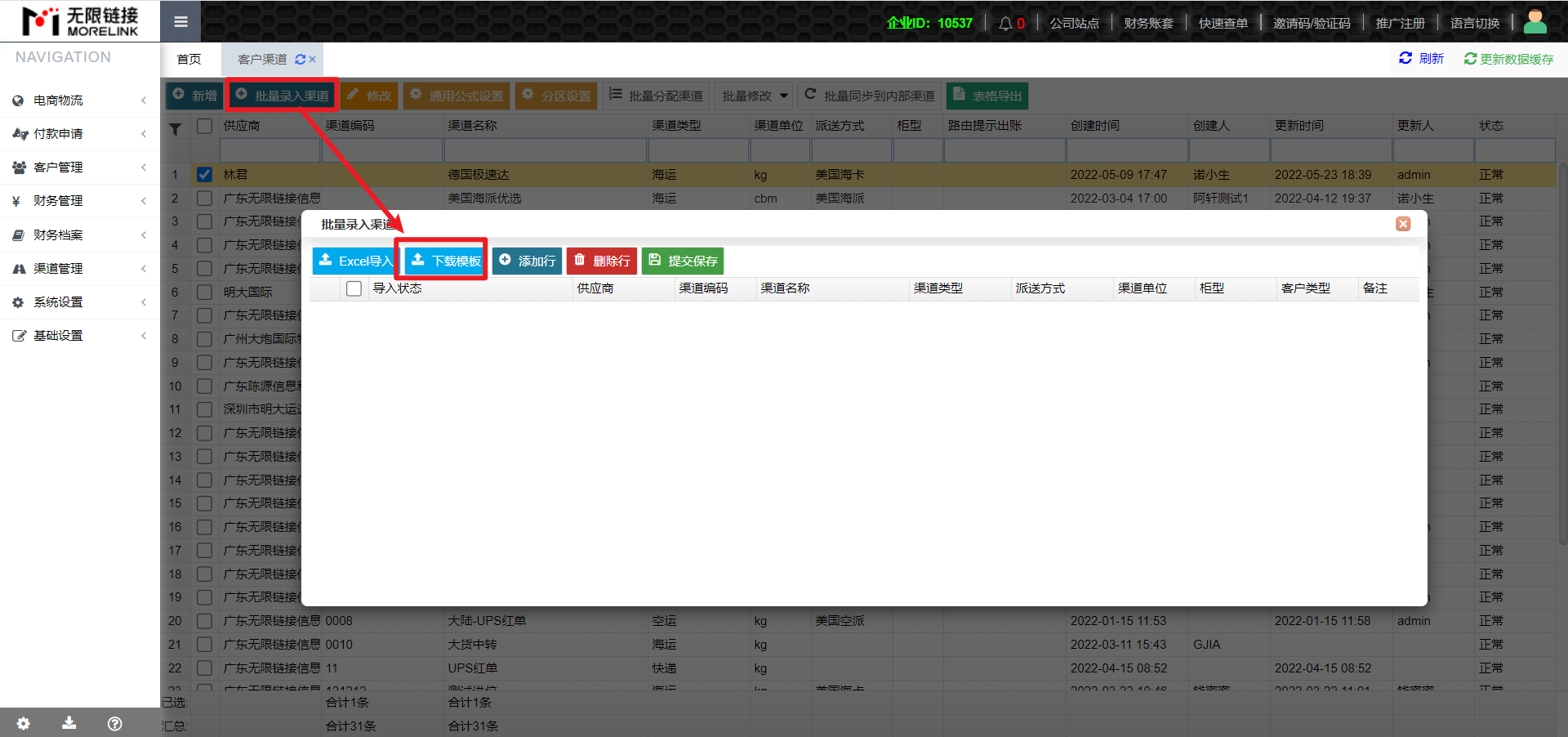Expand the 电商物流 sidebar menu
Image resolution: width=1568 pixels, height=737 pixels.
[79, 100]
